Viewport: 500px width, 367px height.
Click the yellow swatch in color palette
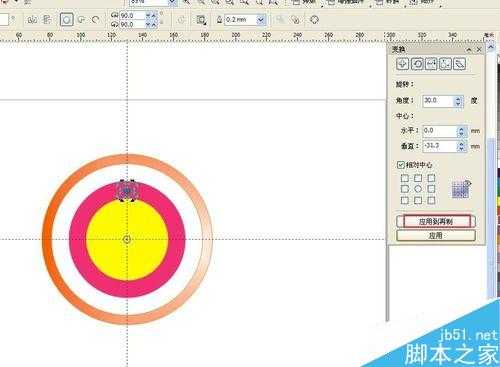point(498,201)
